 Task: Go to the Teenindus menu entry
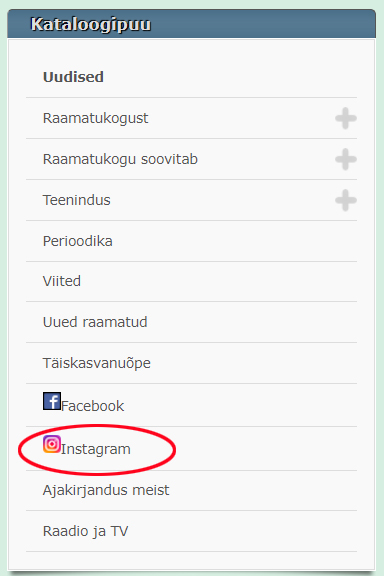click(76, 200)
